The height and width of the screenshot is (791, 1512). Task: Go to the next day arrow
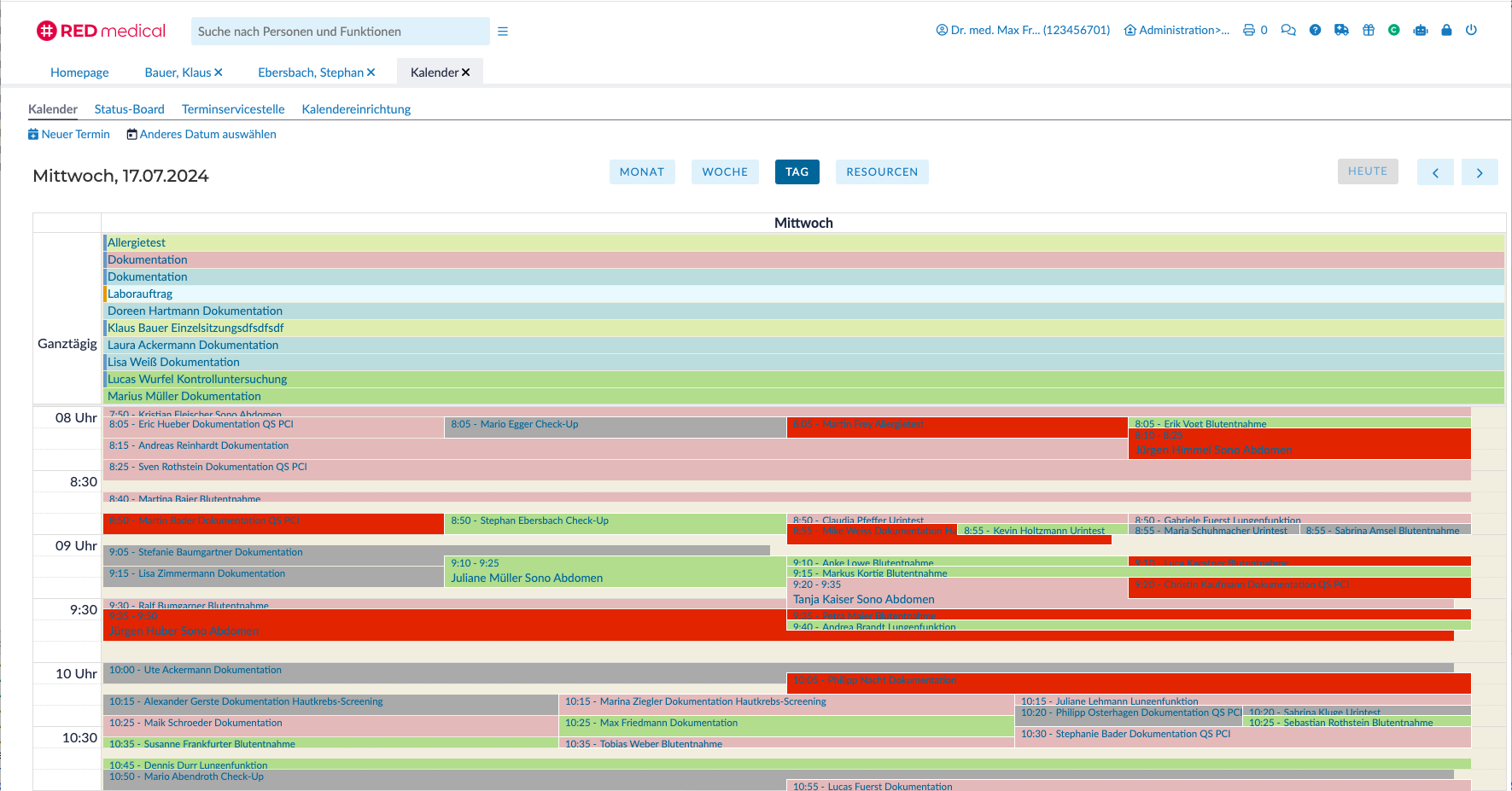coord(1480,172)
